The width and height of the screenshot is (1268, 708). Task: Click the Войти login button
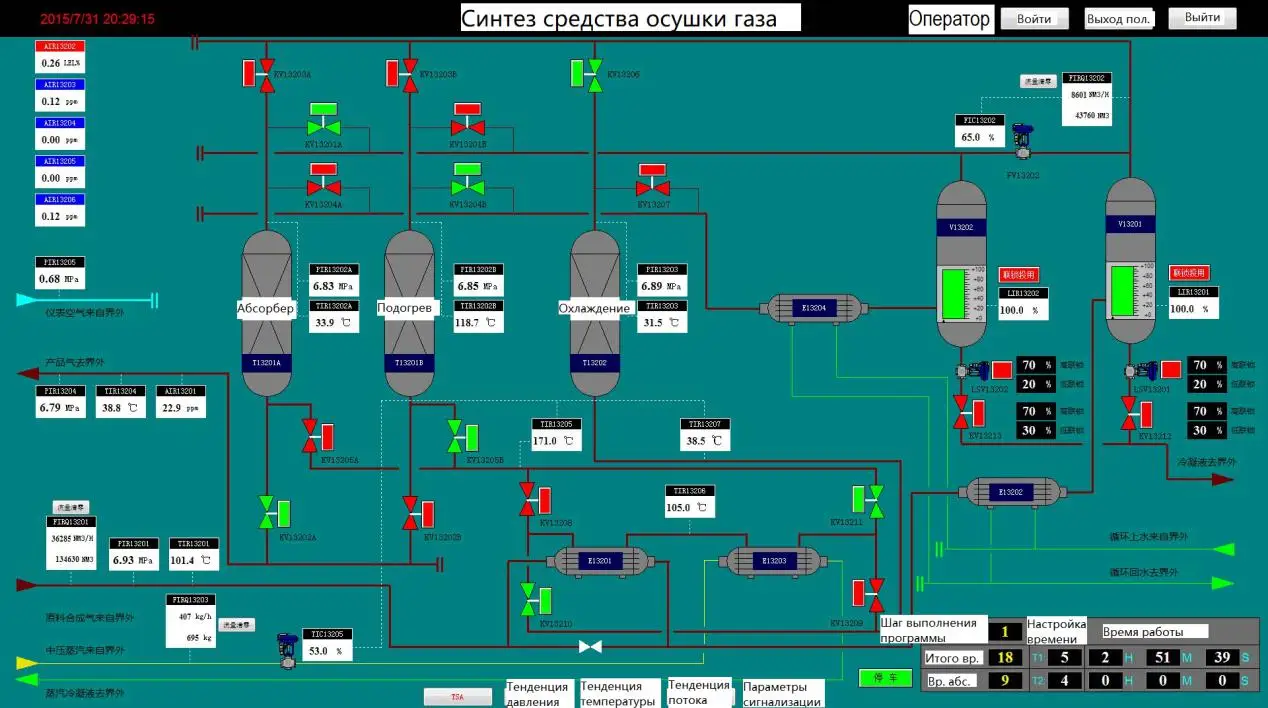click(1034, 19)
